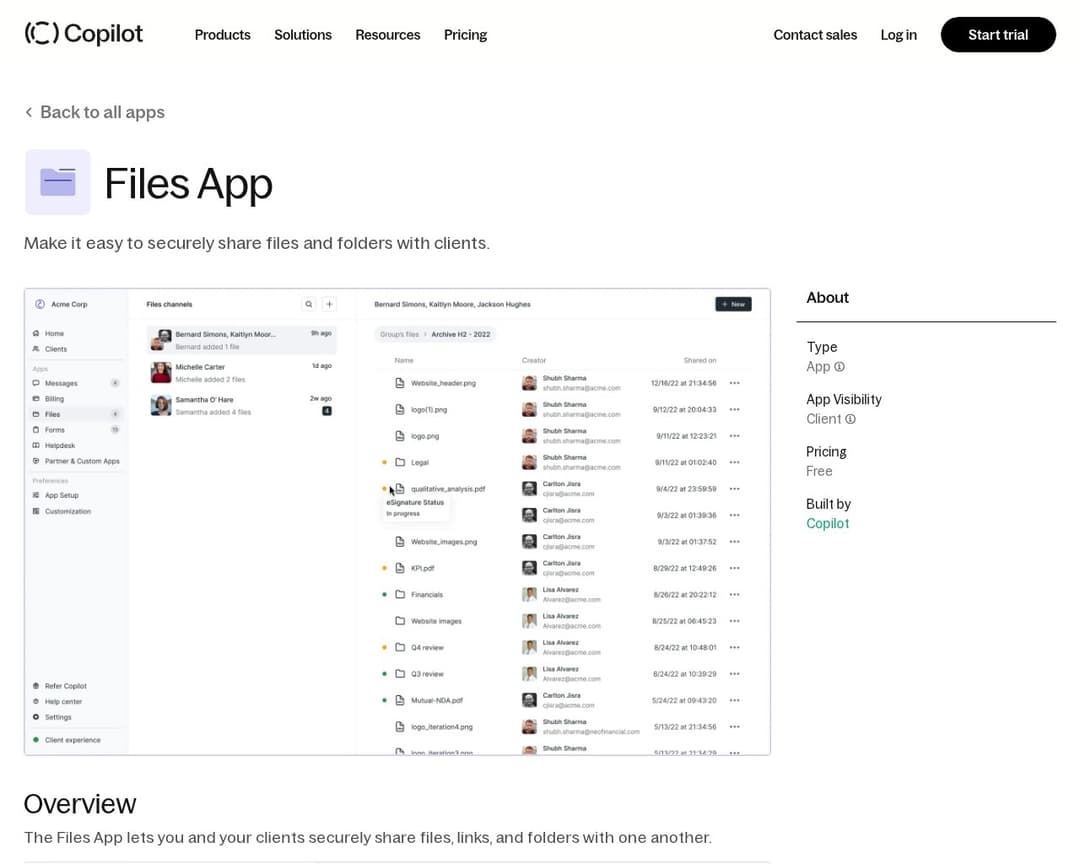The image size is (1080, 864).
Task: Click the Copilot logo in header
Action: pyautogui.click(x=84, y=34)
